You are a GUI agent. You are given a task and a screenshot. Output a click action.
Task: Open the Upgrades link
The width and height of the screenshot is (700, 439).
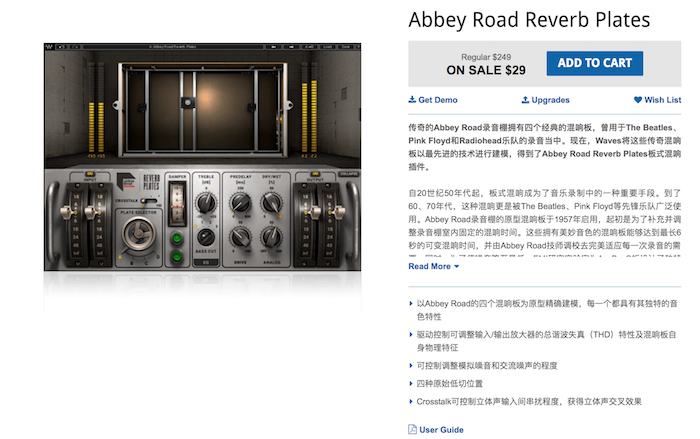[x=546, y=100]
